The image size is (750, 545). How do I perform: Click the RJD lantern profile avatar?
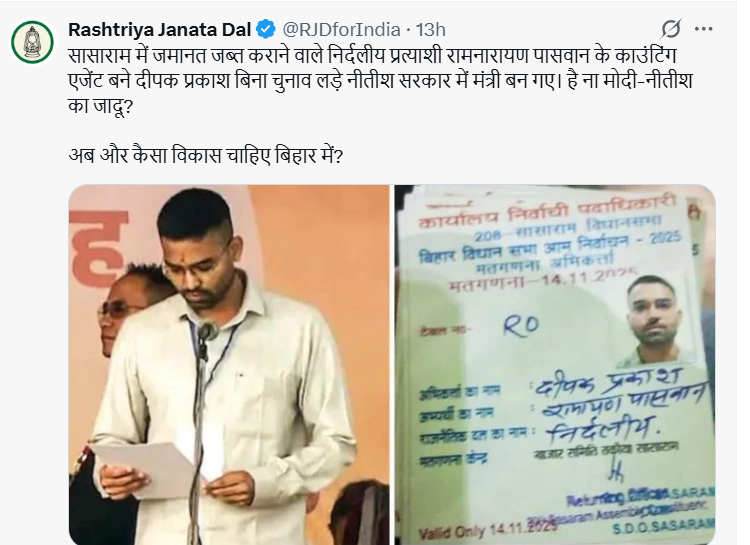pyautogui.click(x=32, y=42)
